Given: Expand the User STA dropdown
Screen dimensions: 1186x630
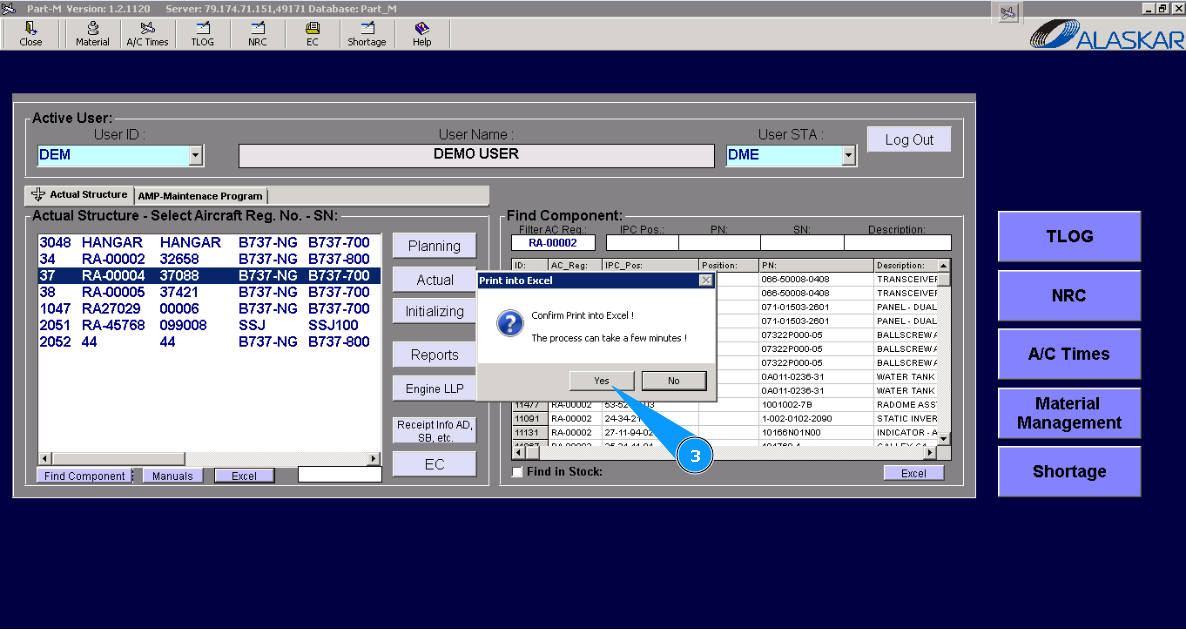Looking at the screenshot, I should pos(849,155).
